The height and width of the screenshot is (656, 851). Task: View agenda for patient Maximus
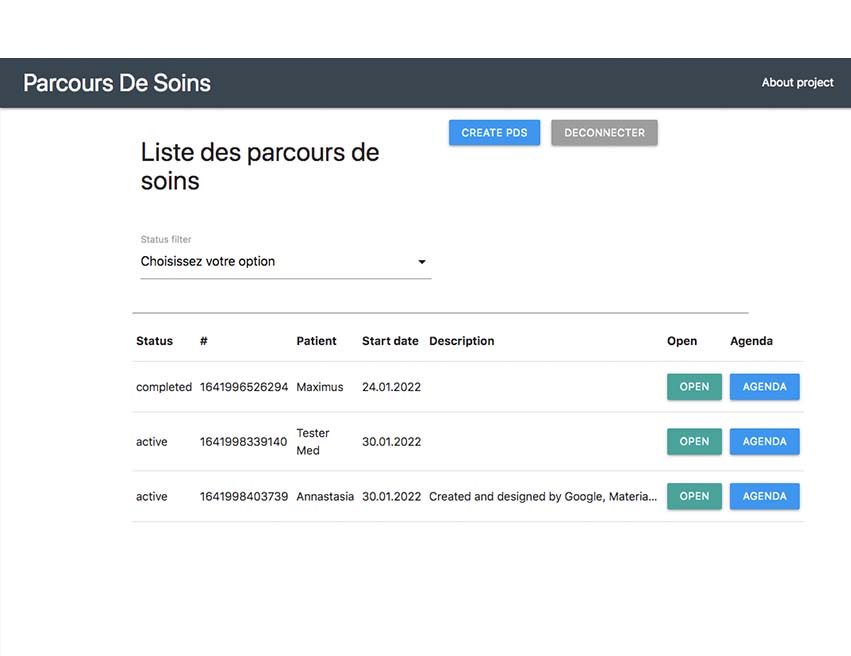coord(764,387)
